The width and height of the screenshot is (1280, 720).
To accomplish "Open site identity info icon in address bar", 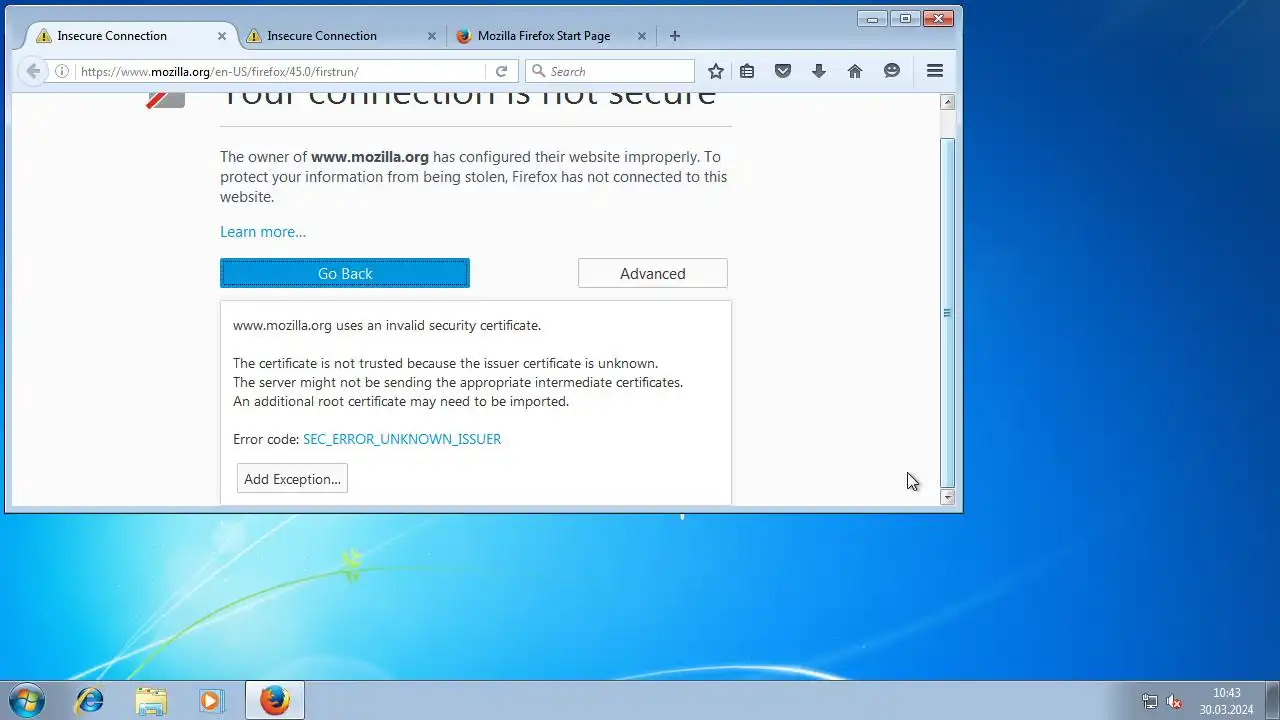I will click(x=62, y=71).
